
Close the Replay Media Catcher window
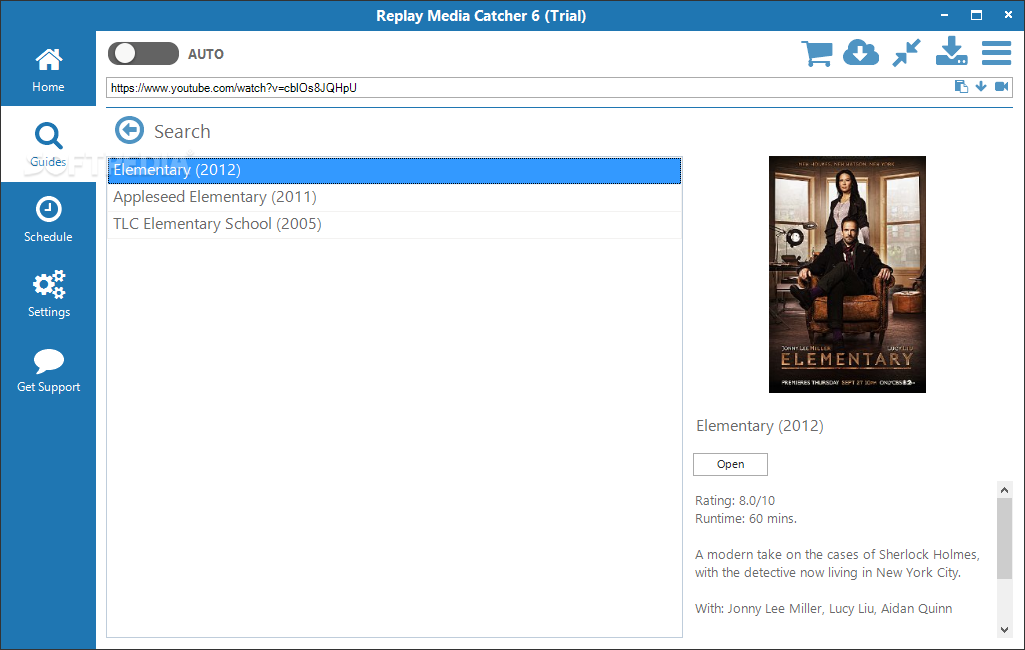[x=1009, y=15]
